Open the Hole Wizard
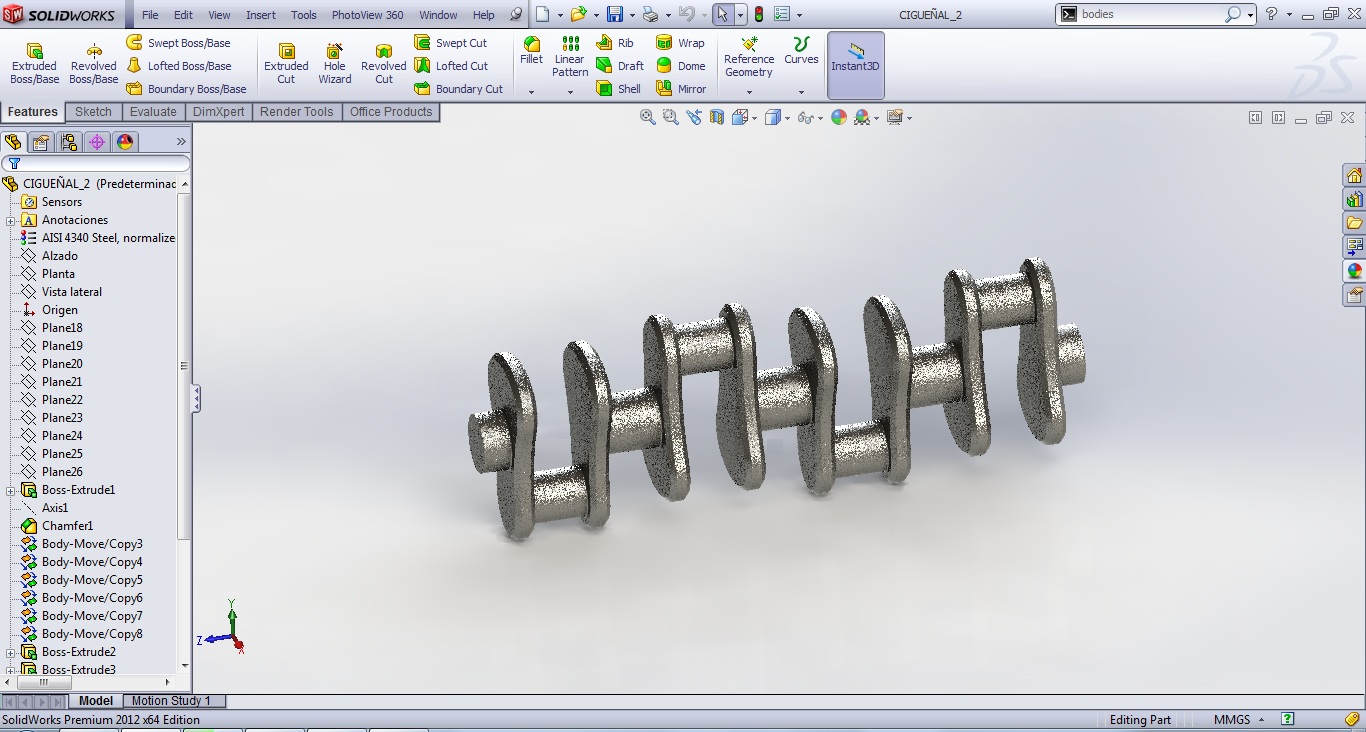 pos(335,64)
